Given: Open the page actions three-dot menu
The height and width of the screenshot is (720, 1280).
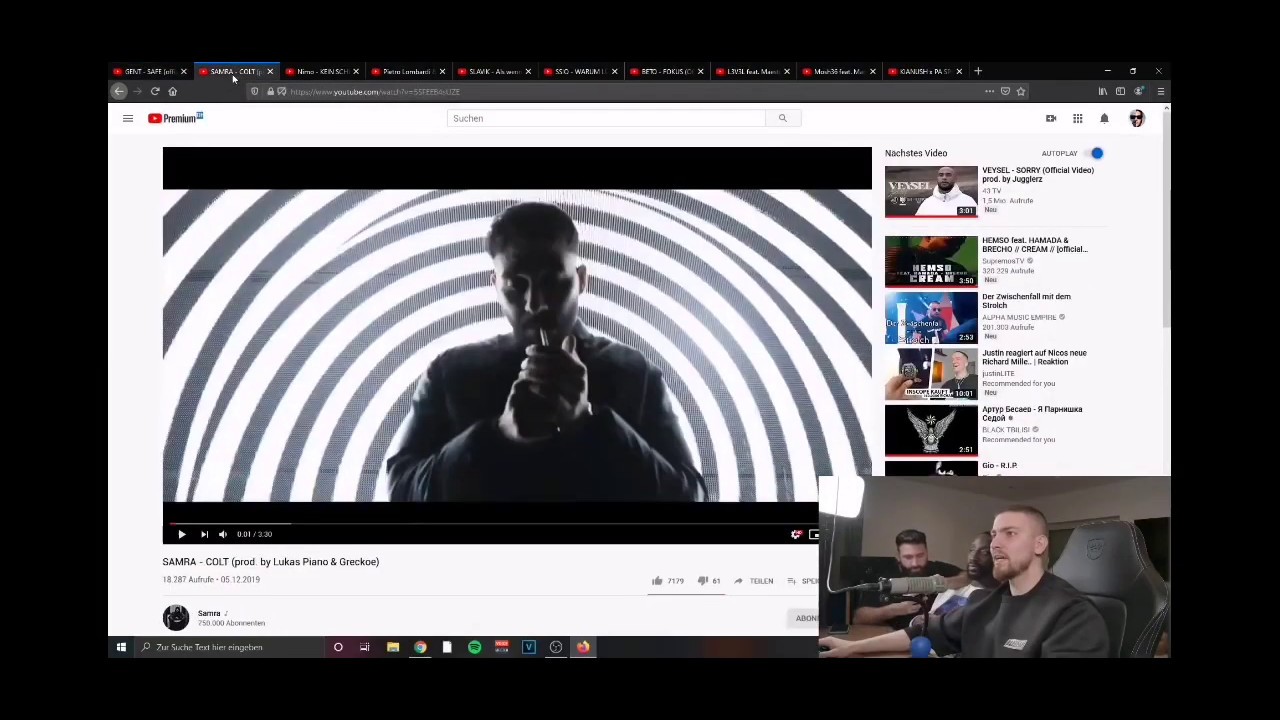Looking at the screenshot, I should click(x=989, y=91).
